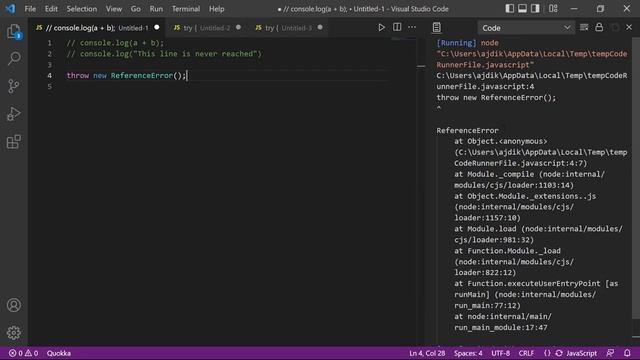The height and width of the screenshot is (360, 640).
Task: Click the [Running] node output line
Action: (467, 43)
